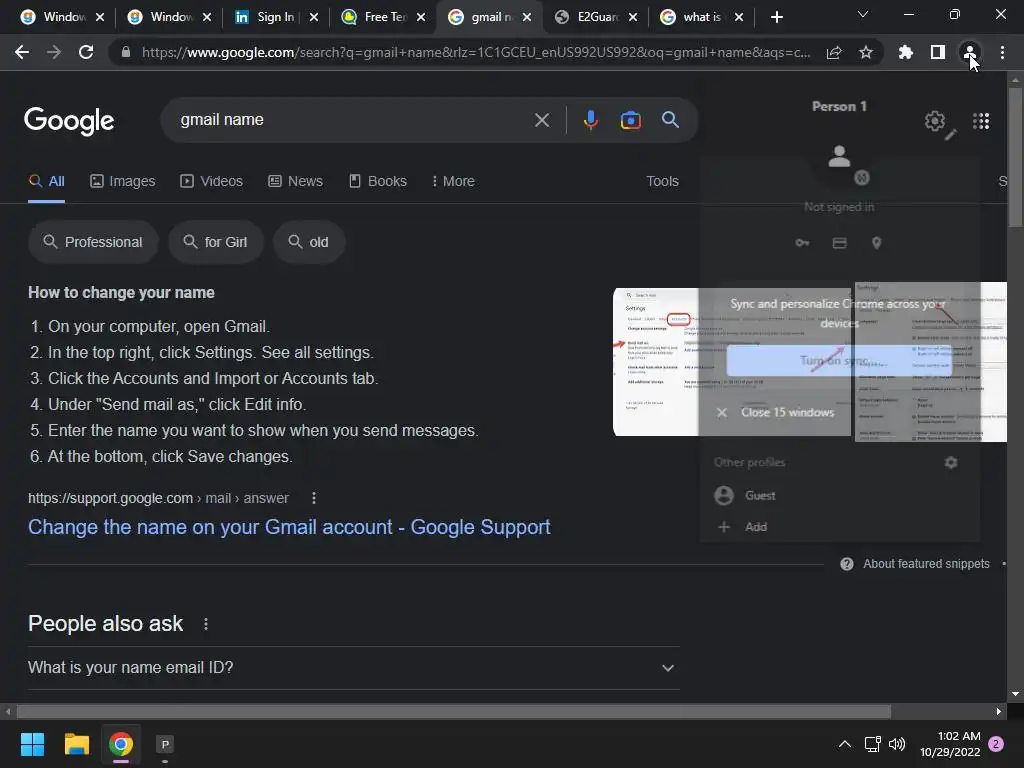This screenshot has width=1024, height=768.
Task: Open the Chrome three-dot menu
Action: pyautogui.click(x=1002, y=52)
